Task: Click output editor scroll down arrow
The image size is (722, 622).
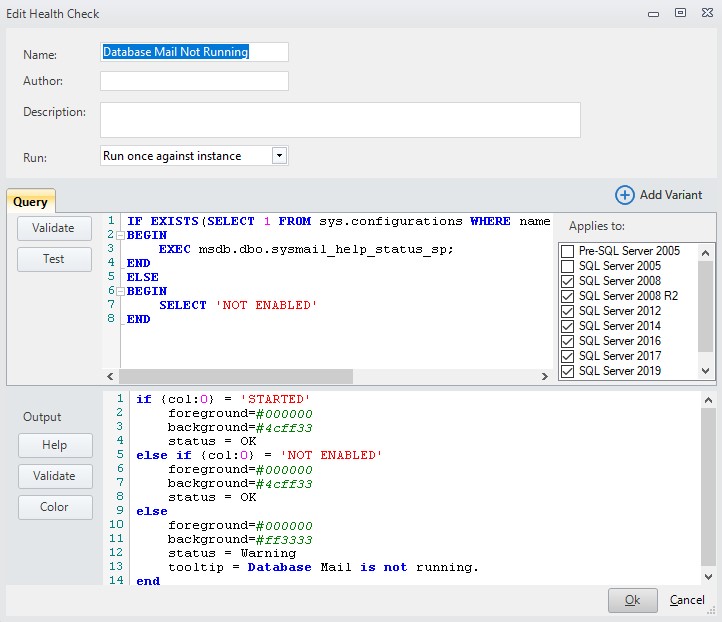Action: click(708, 576)
